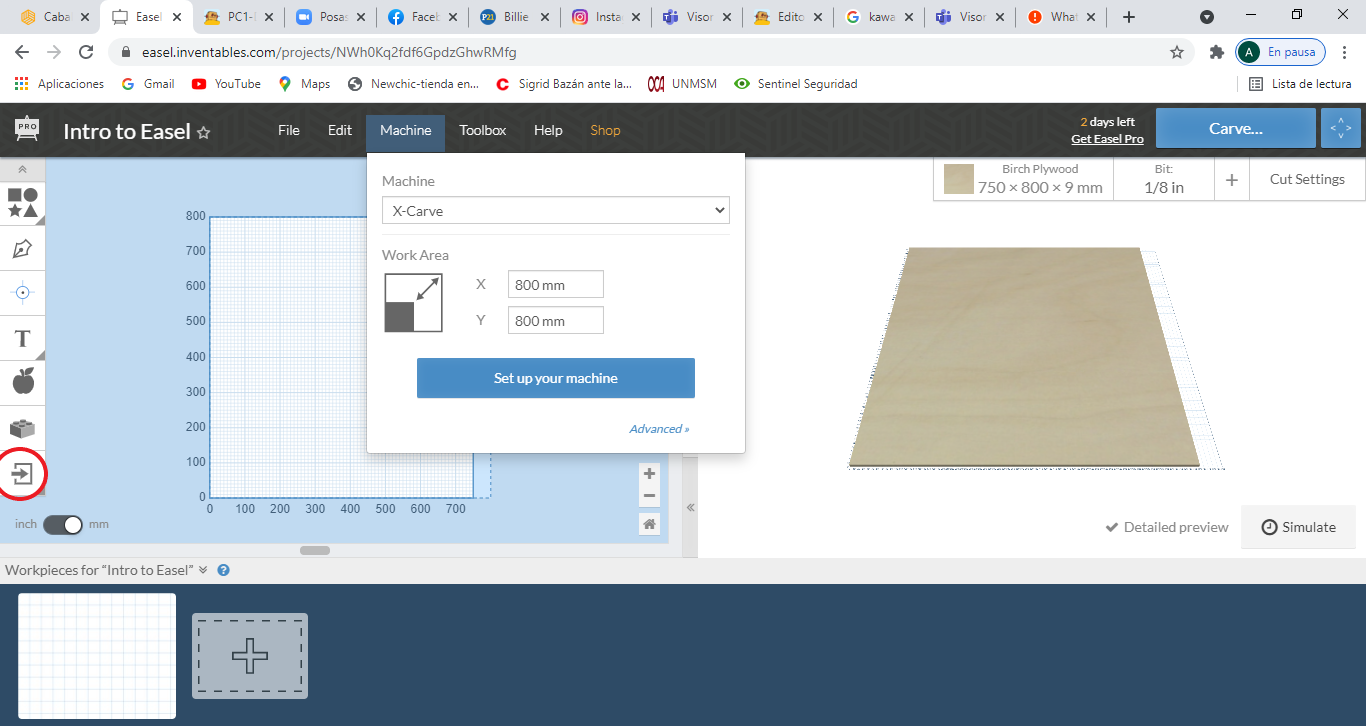Open the Advanced machine settings link
Image resolution: width=1366 pixels, height=726 pixels.
659,429
